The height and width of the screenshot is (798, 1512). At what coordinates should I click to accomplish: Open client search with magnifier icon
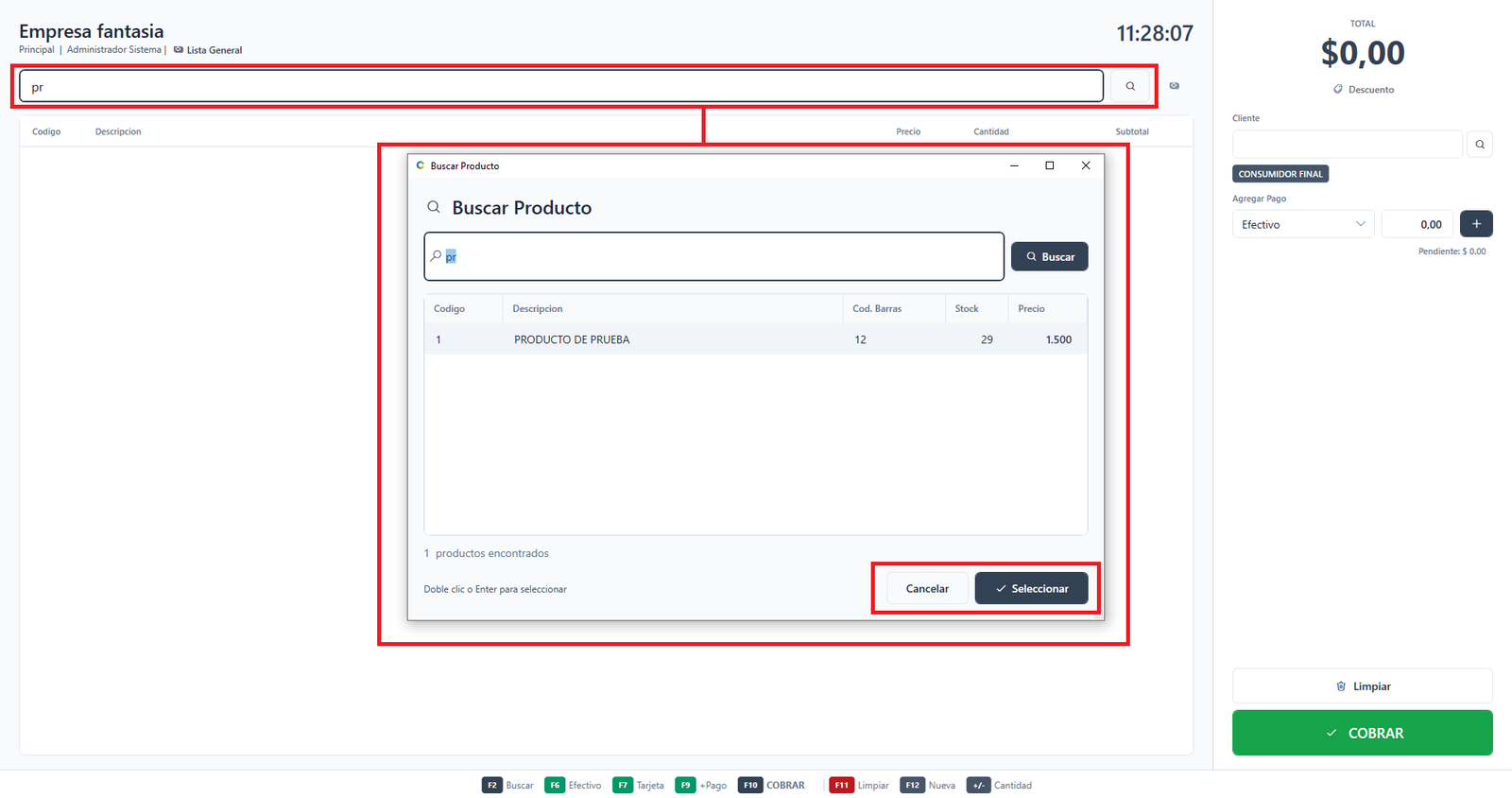tap(1480, 145)
